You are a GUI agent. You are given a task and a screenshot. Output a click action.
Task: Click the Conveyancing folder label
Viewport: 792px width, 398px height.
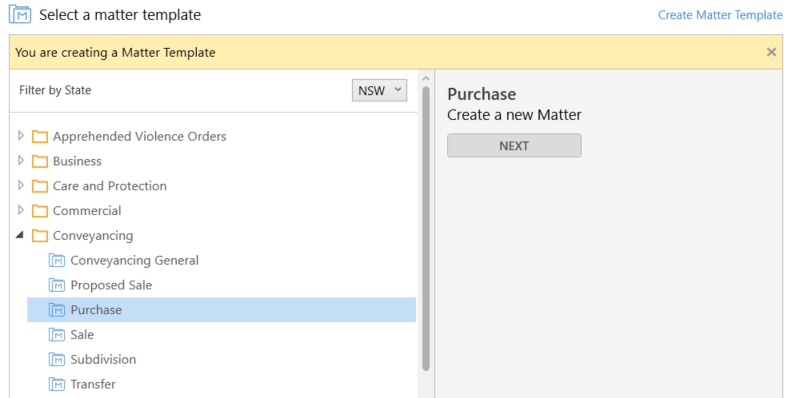pos(93,236)
